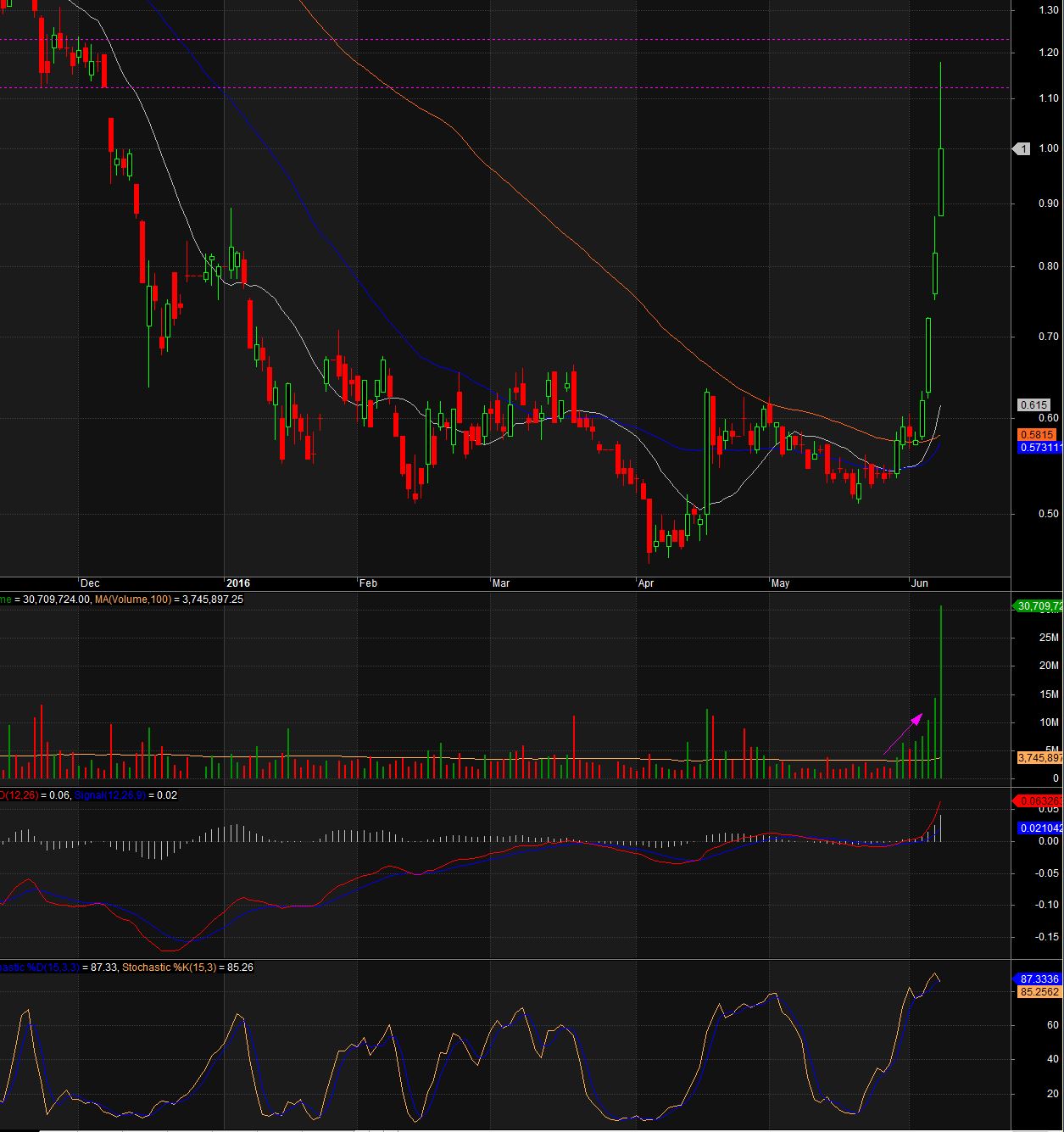Click the 0.70 price axis label
Image resolution: width=1064 pixels, height=1132 pixels.
1048,337
